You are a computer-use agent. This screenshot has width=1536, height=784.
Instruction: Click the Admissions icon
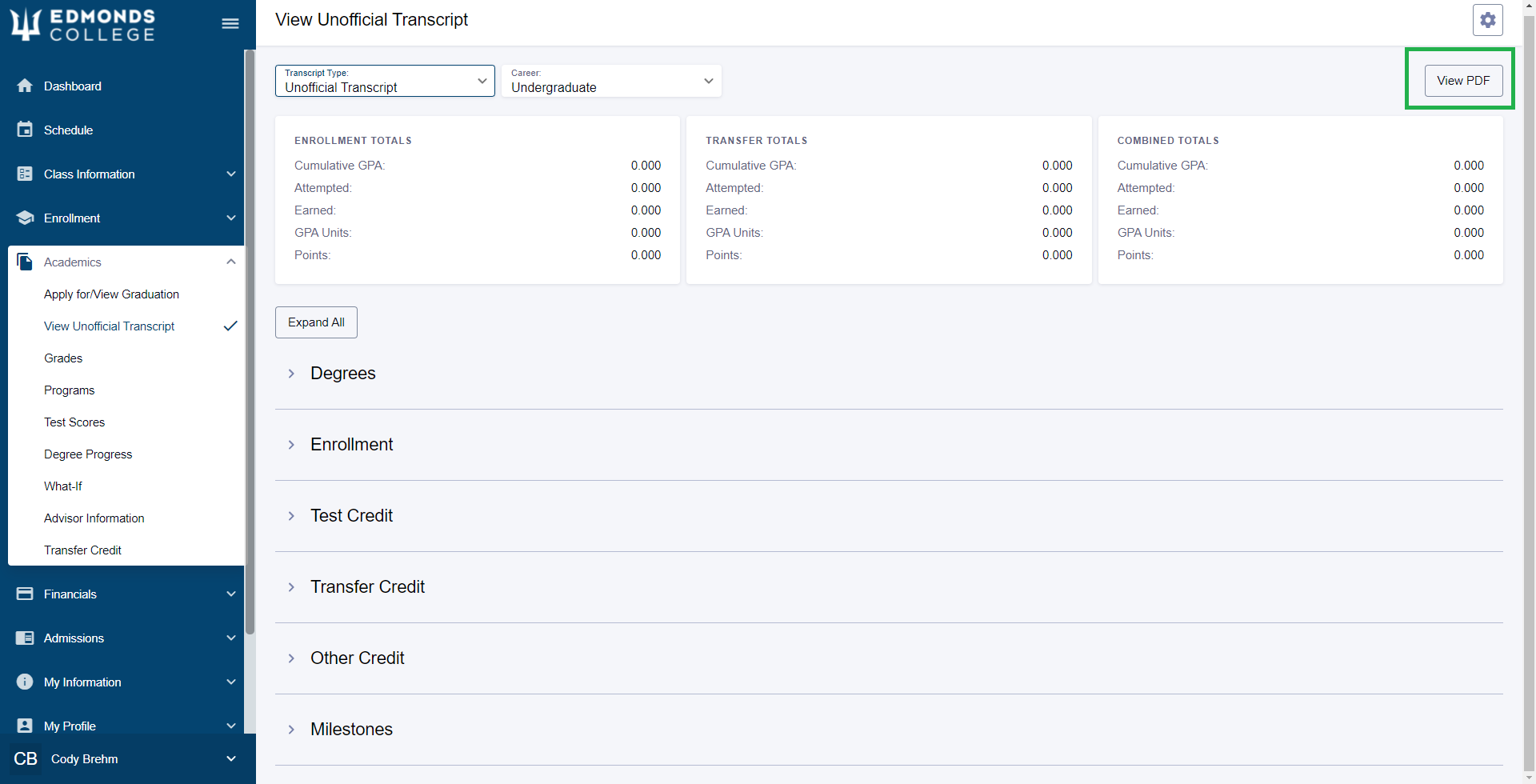pyautogui.click(x=25, y=638)
